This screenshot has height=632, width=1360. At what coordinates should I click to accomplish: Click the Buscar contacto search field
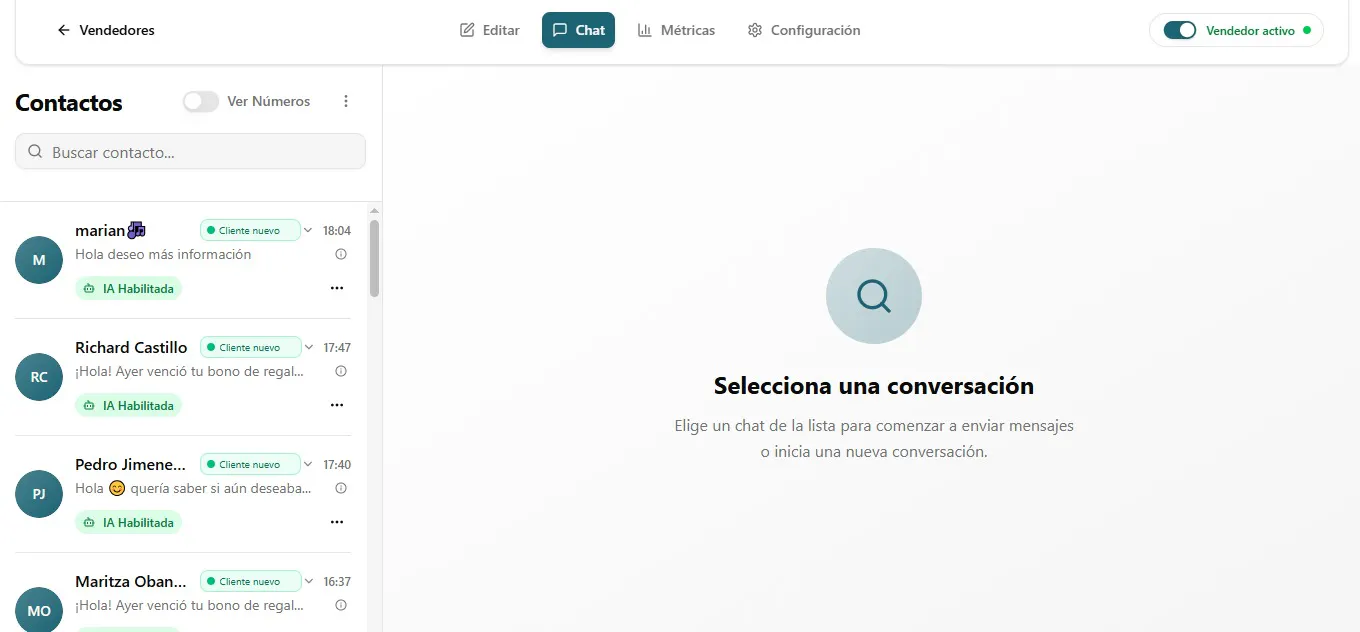click(190, 152)
